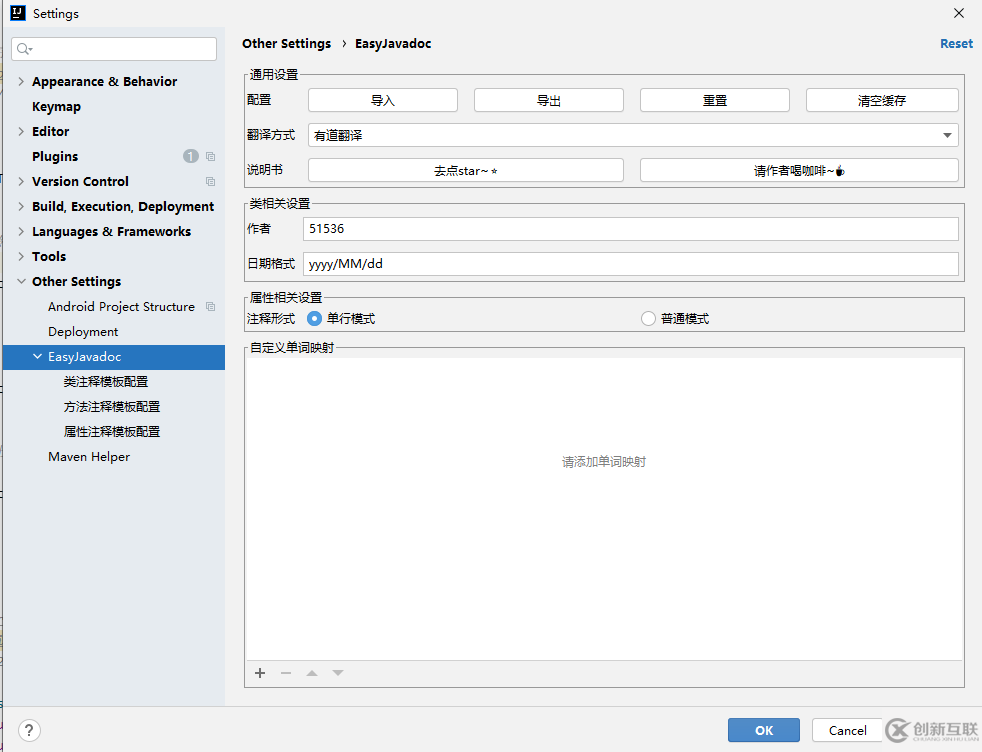Open 方法注释模板配置 page
The width and height of the screenshot is (982, 752).
click(111, 407)
